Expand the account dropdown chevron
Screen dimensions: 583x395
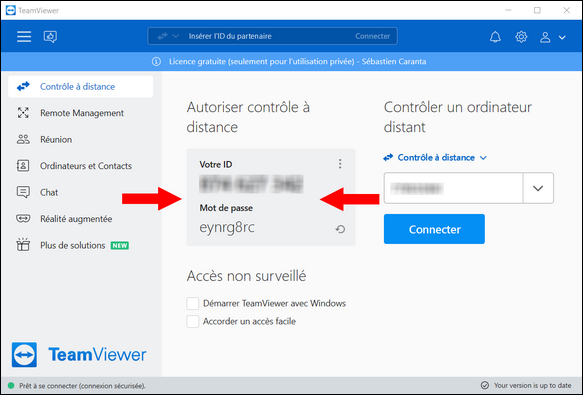pos(562,37)
